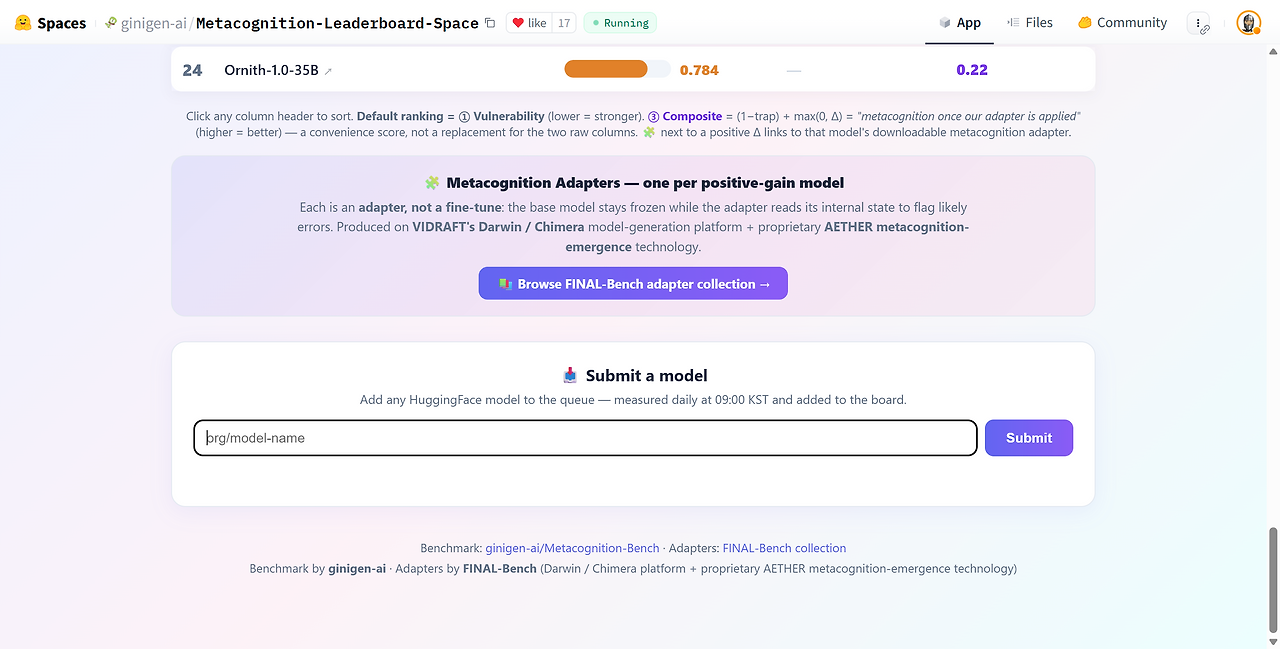Switch to the Files tab
The width and height of the screenshot is (1280, 649).
[x=1029, y=23]
